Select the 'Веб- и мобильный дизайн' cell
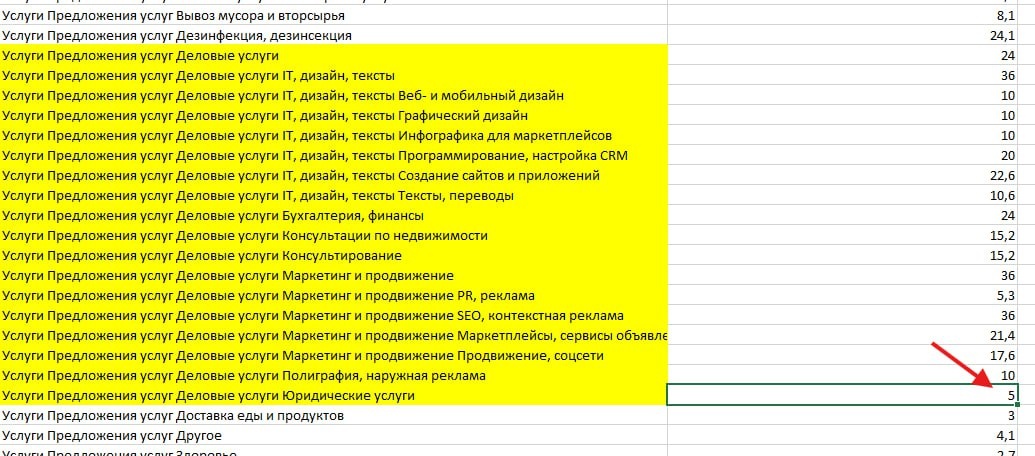This screenshot has width=1035, height=456. coord(333,95)
